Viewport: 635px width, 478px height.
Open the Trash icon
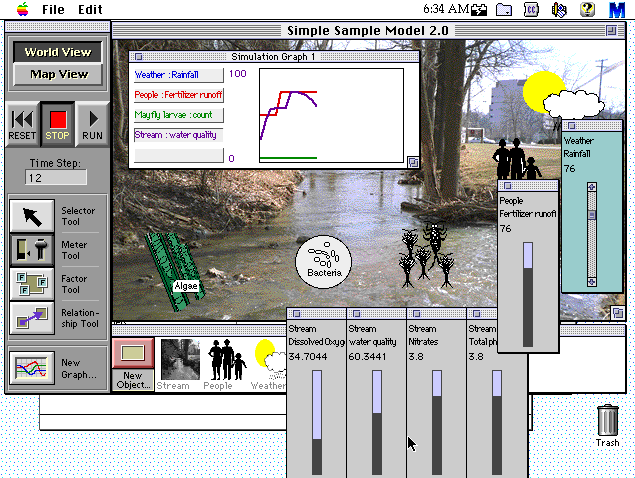coord(608,421)
